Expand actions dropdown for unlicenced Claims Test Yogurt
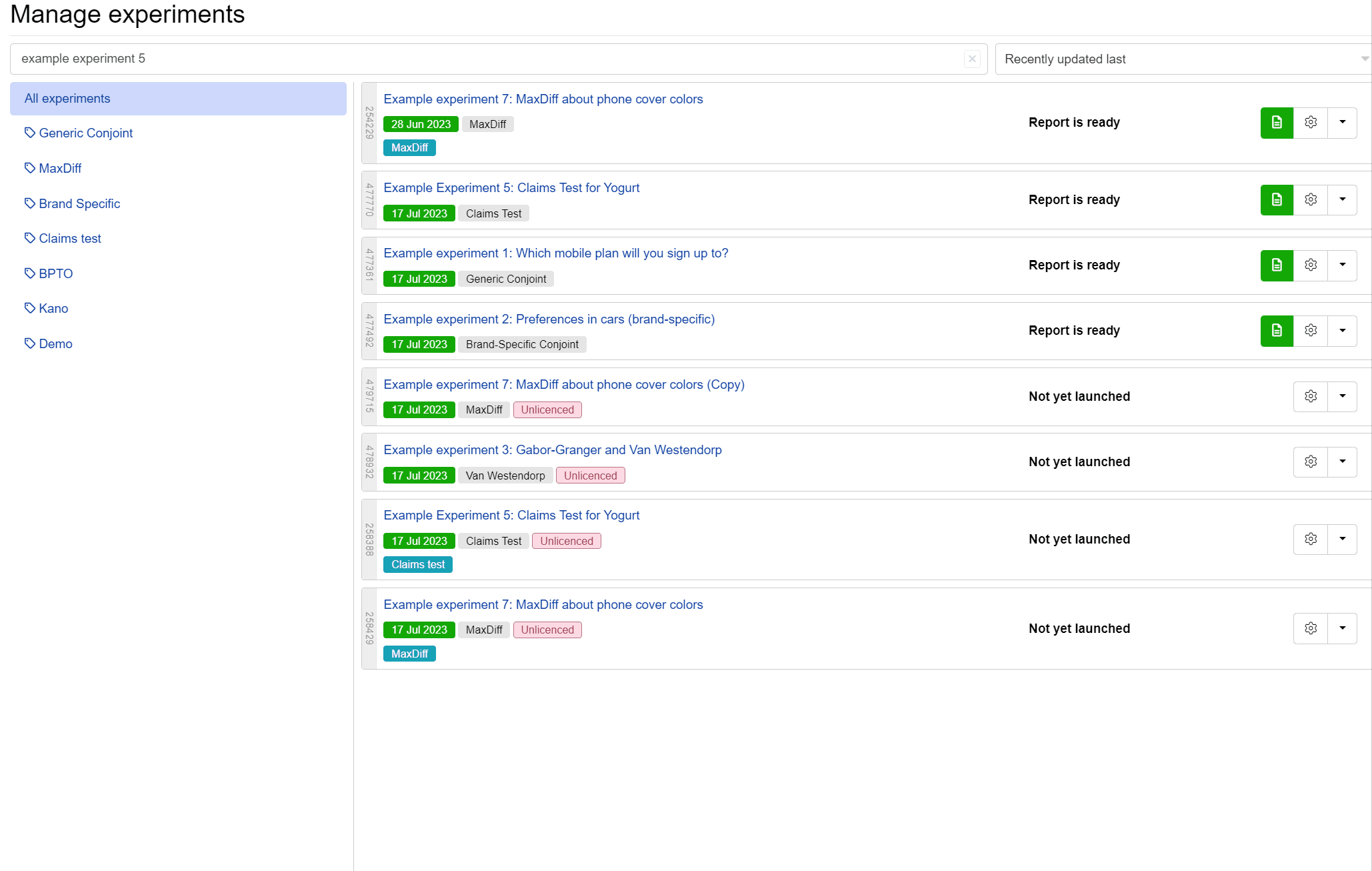Image resolution: width=1372 pixels, height=871 pixels. (x=1343, y=540)
